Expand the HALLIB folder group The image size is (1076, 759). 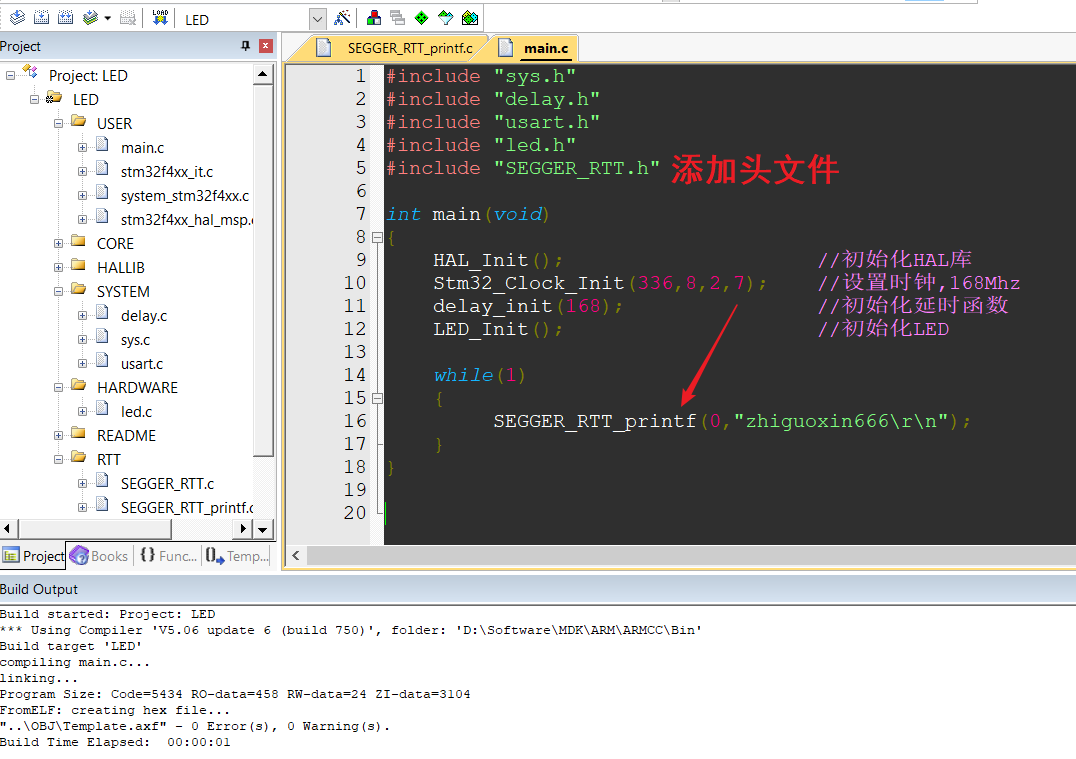pos(58,268)
